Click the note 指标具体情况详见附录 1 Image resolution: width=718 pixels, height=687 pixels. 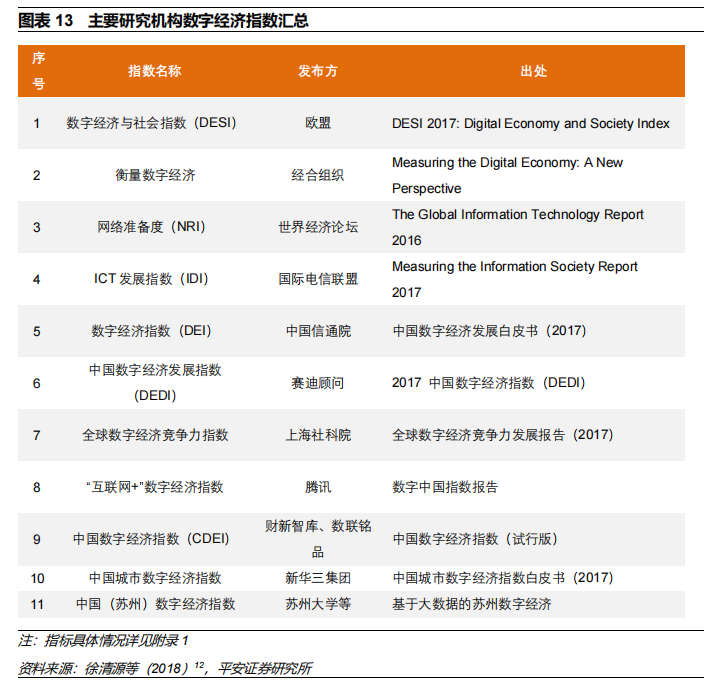coord(116,640)
